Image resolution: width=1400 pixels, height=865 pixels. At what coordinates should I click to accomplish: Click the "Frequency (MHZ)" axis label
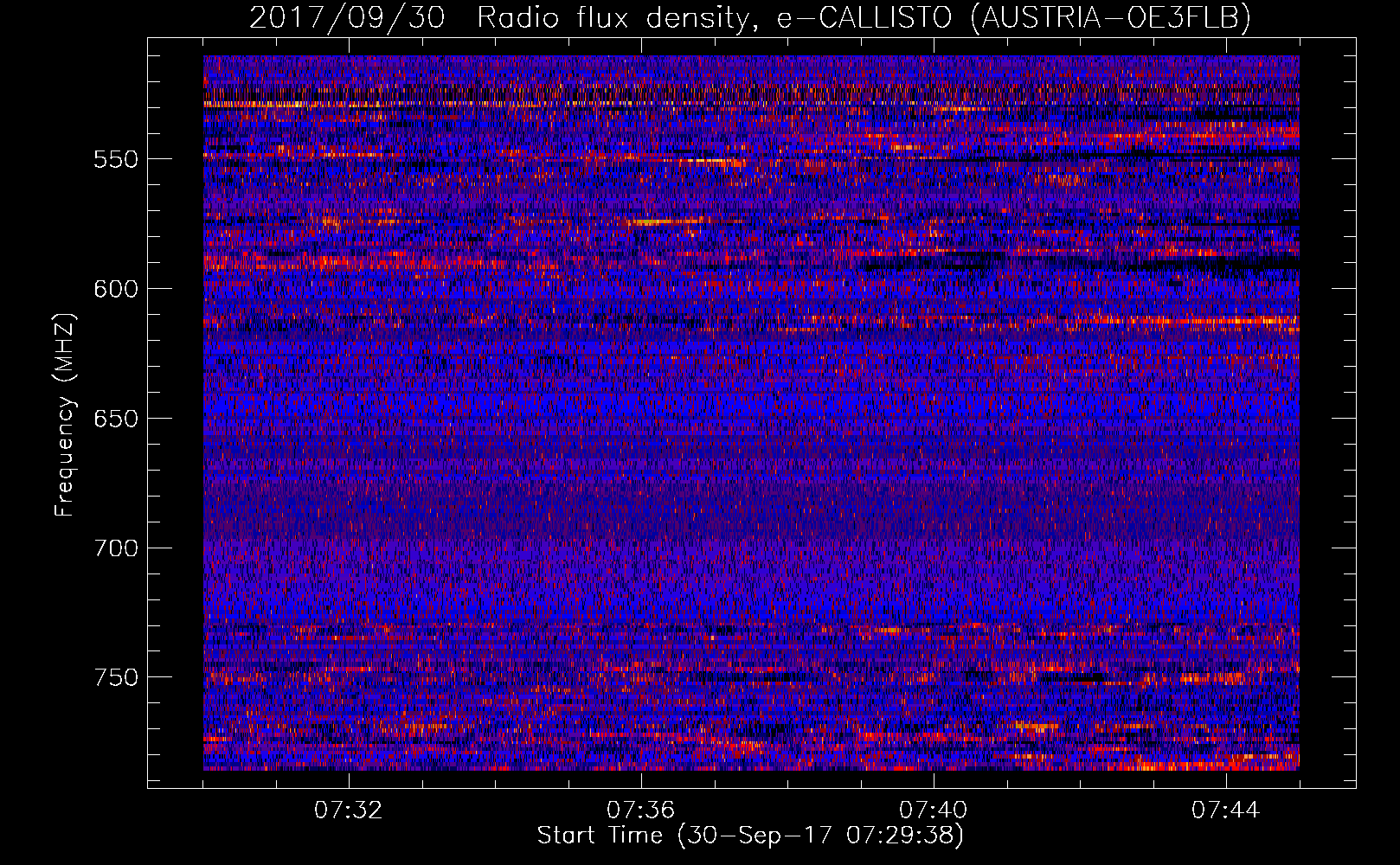click(x=65, y=414)
